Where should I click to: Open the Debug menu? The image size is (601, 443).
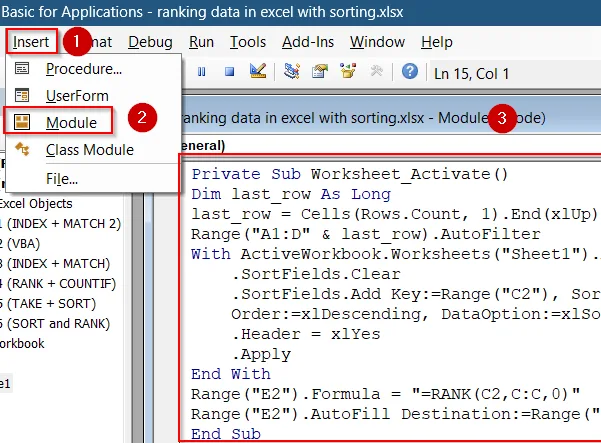click(x=150, y=42)
